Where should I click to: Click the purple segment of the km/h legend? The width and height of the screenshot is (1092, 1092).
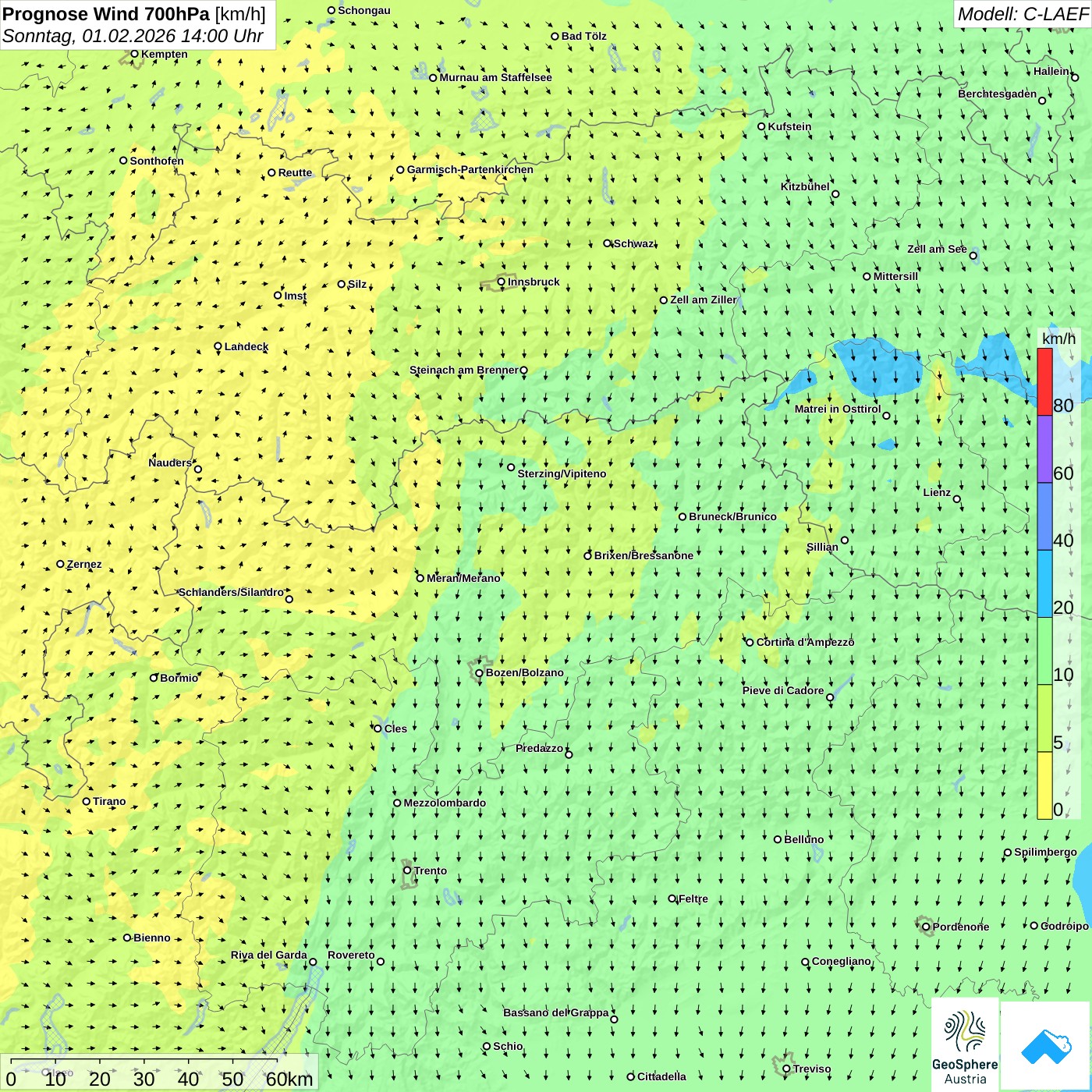(1044, 449)
